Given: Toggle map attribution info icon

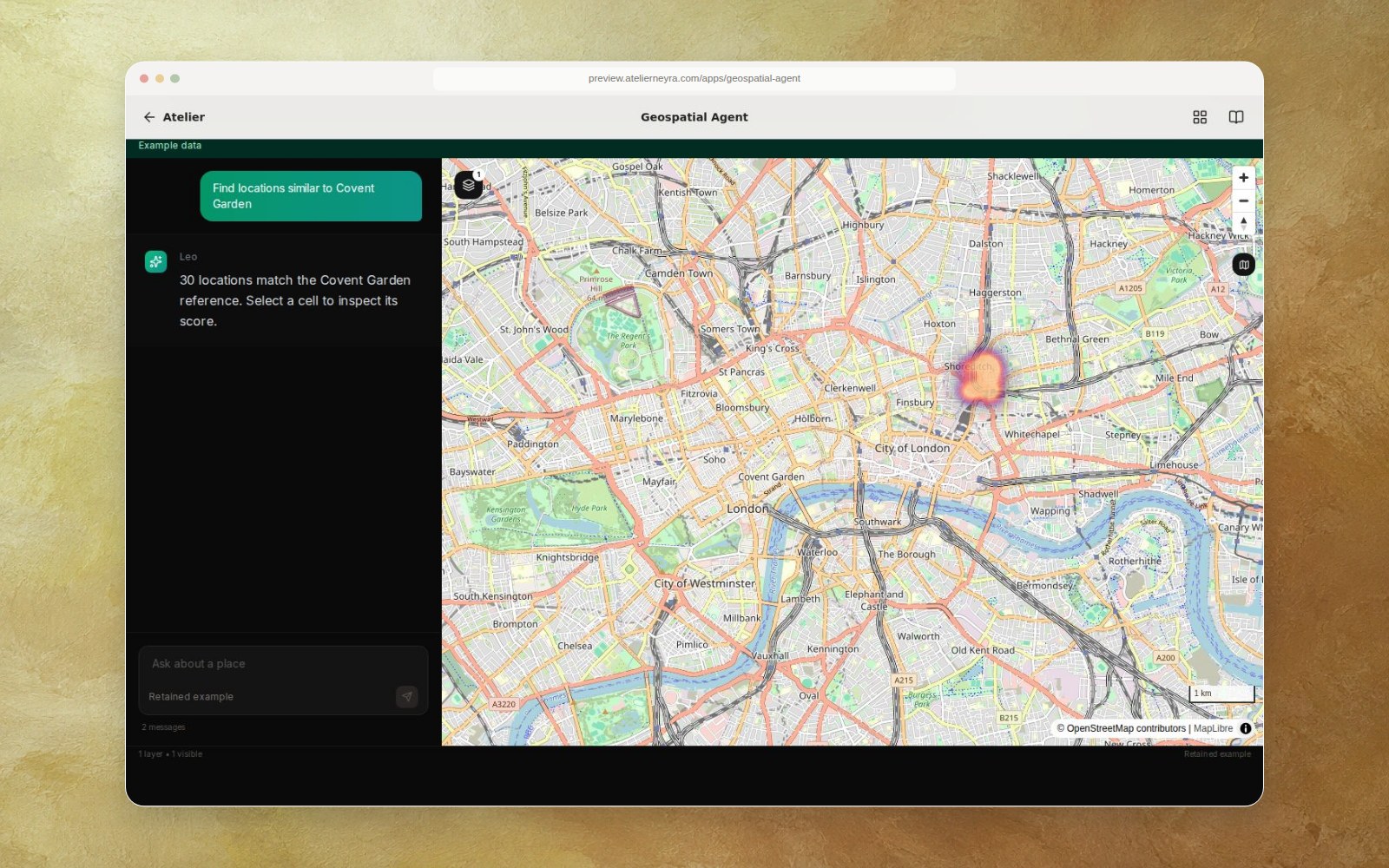Looking at the screenshot, I should 1246,728.
